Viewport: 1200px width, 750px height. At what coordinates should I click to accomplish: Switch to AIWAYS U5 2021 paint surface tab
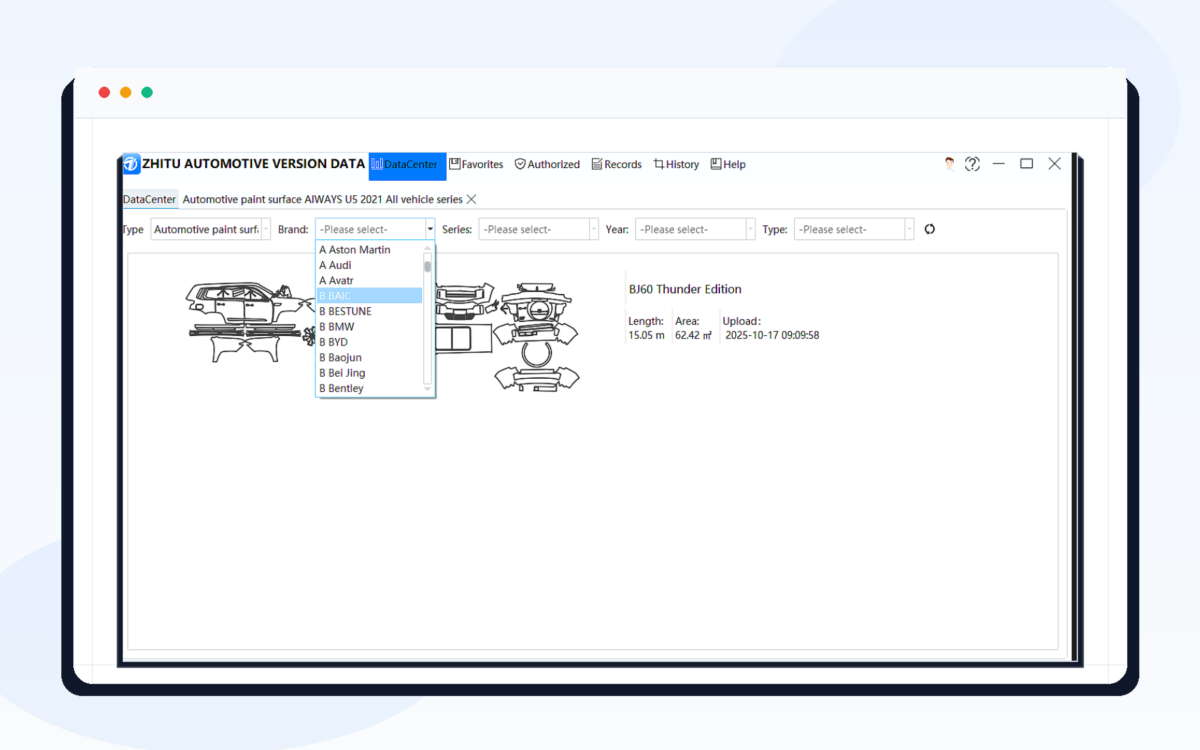pos(322,199)
